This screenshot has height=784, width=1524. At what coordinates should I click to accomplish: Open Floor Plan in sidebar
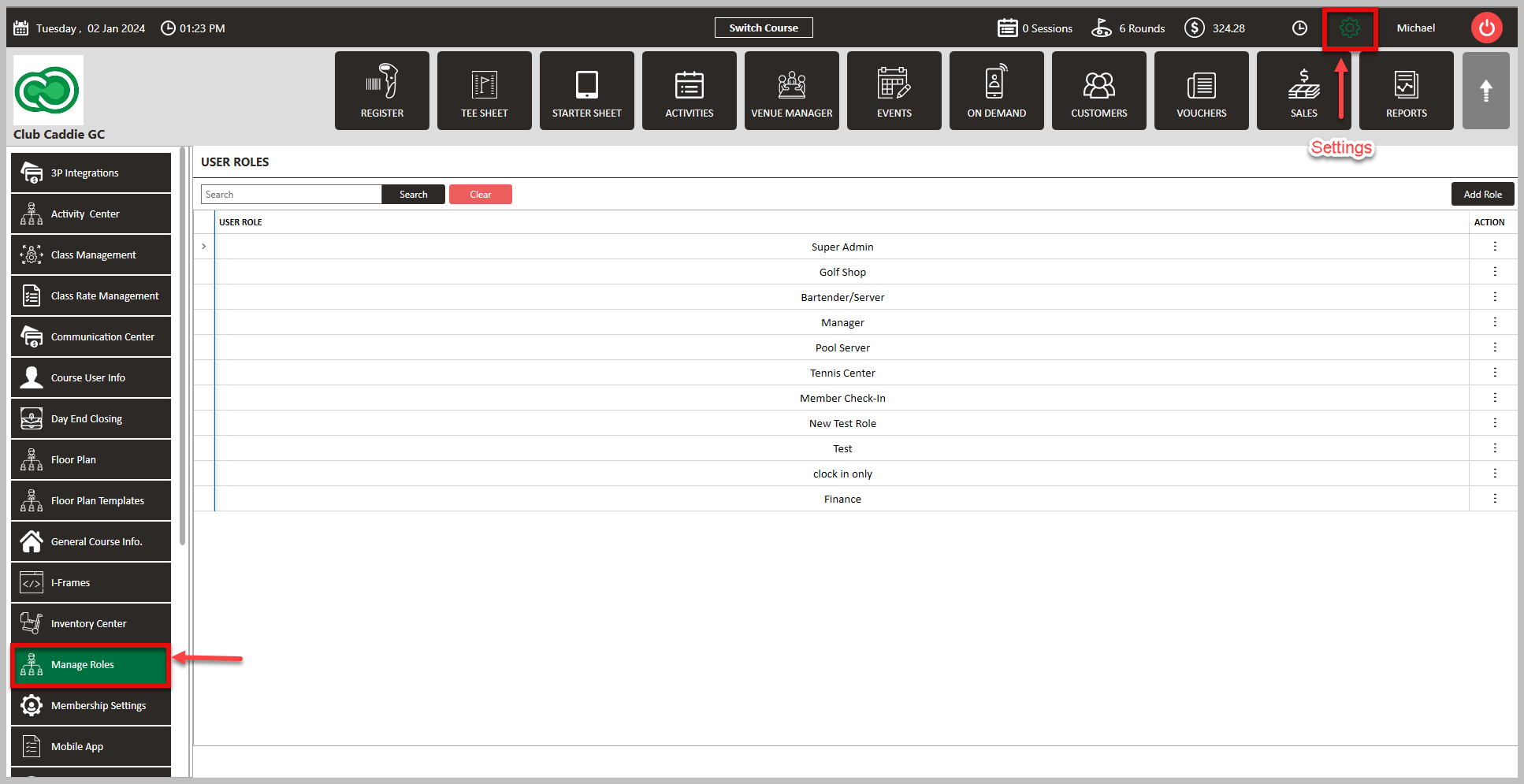pos(91,459)
